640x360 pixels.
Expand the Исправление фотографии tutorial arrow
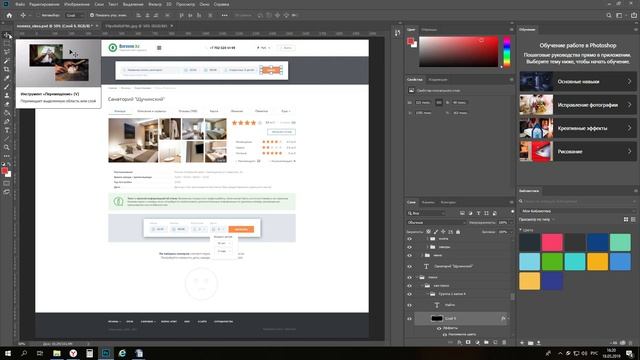click(629, 105)
